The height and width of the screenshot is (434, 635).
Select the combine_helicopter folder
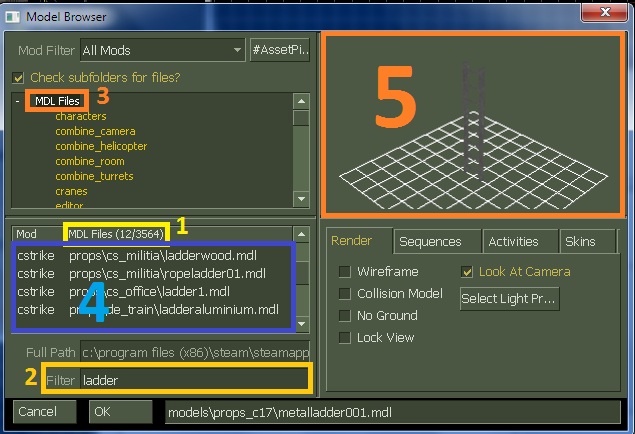click(x=101, y=146)
